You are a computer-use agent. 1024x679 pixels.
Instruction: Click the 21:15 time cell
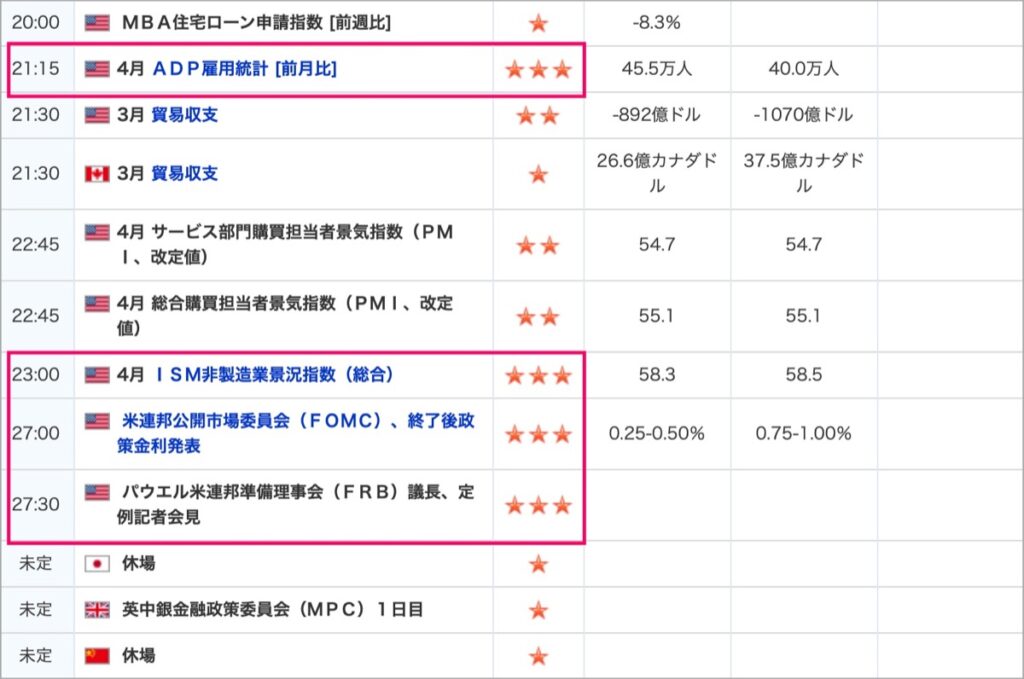tap(35, 69)
